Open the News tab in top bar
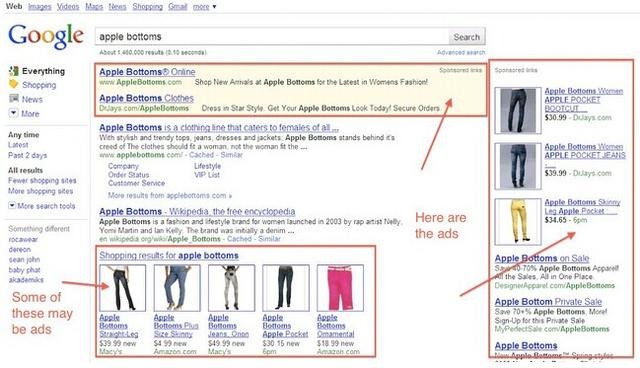 pos(117,7)
